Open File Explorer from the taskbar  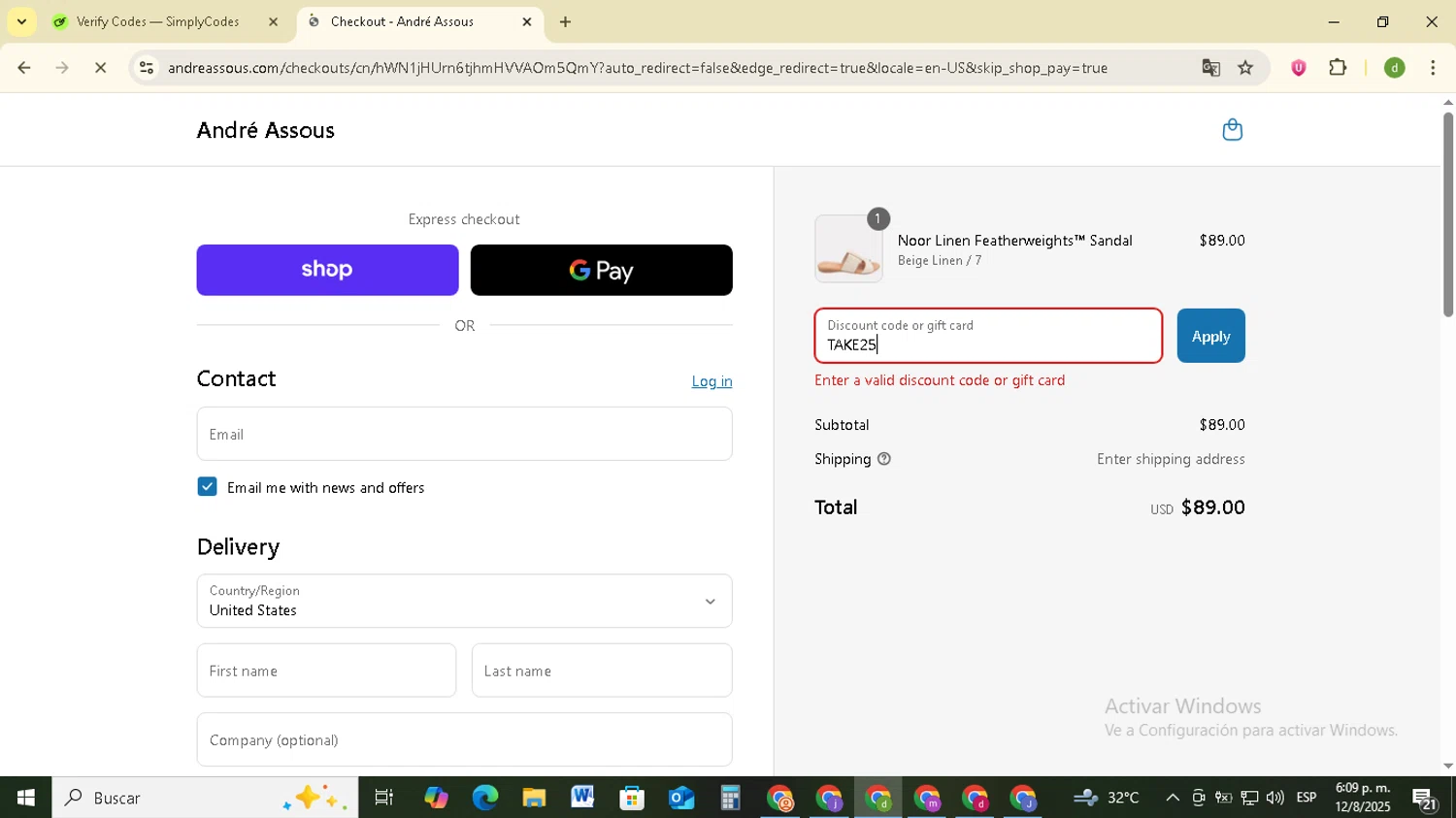point(534,798)
